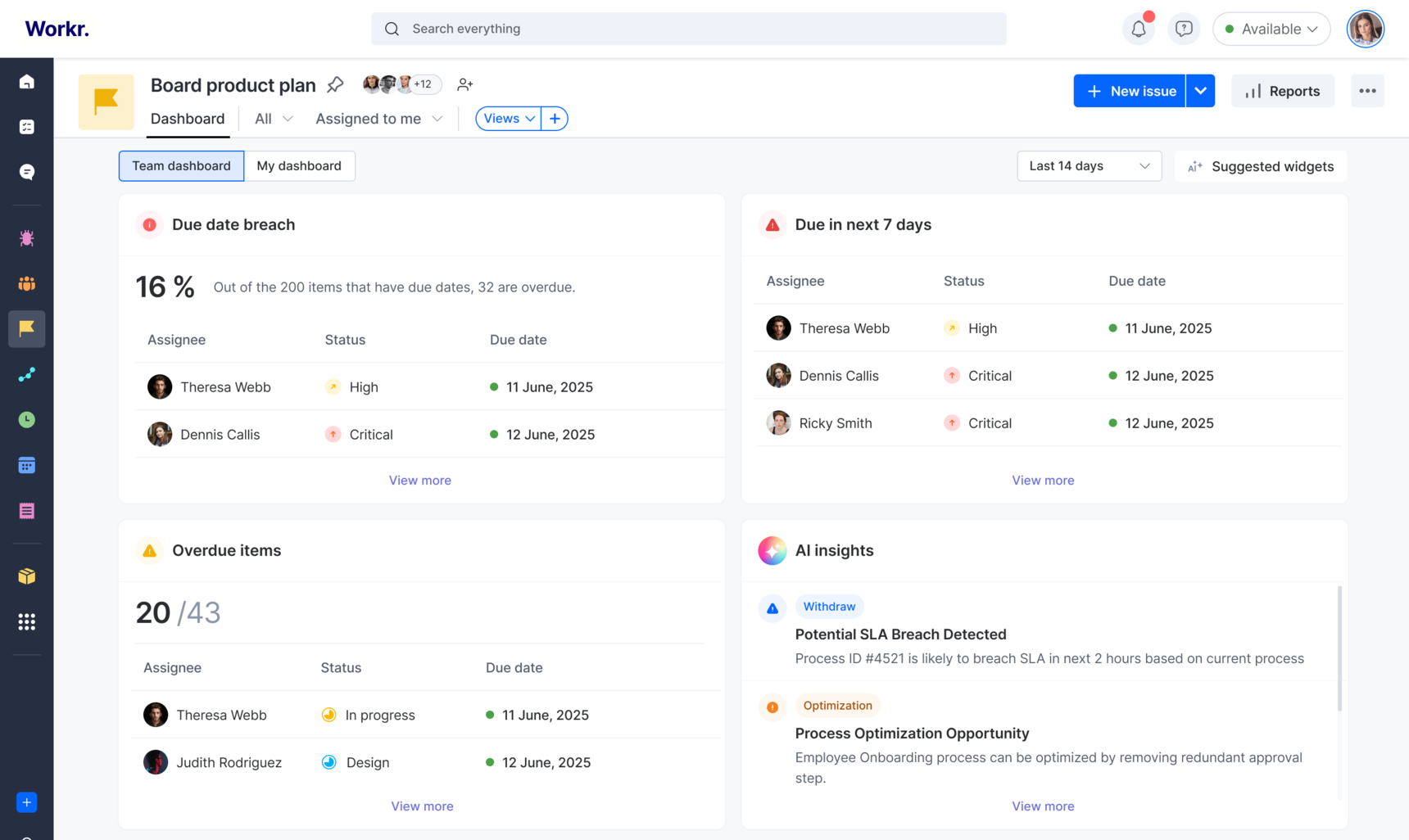Viewport: 1409px width, 840px height.
Task: Click the Reports button
Action: 1282,91
